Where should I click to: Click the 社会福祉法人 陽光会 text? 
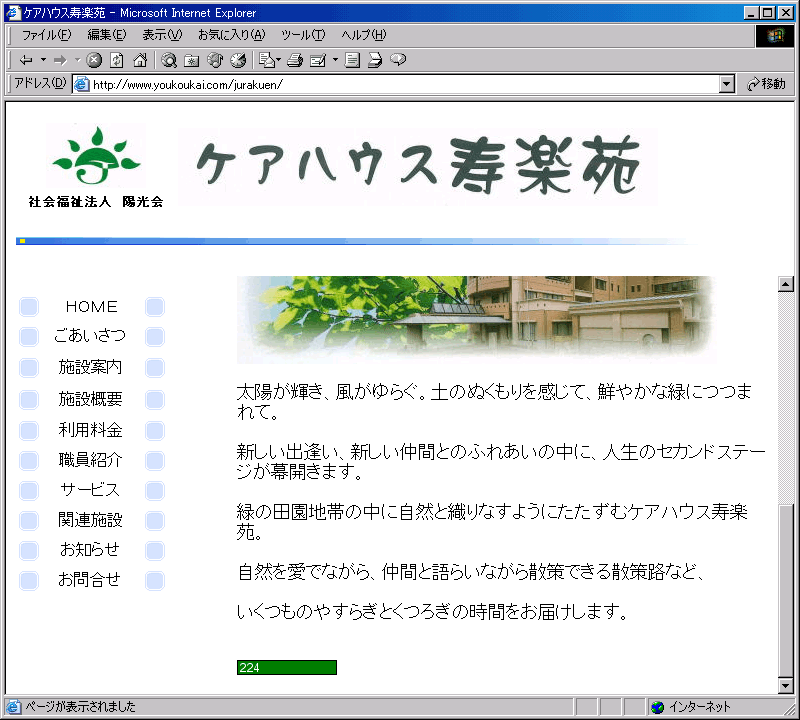[x=96, y=202]
